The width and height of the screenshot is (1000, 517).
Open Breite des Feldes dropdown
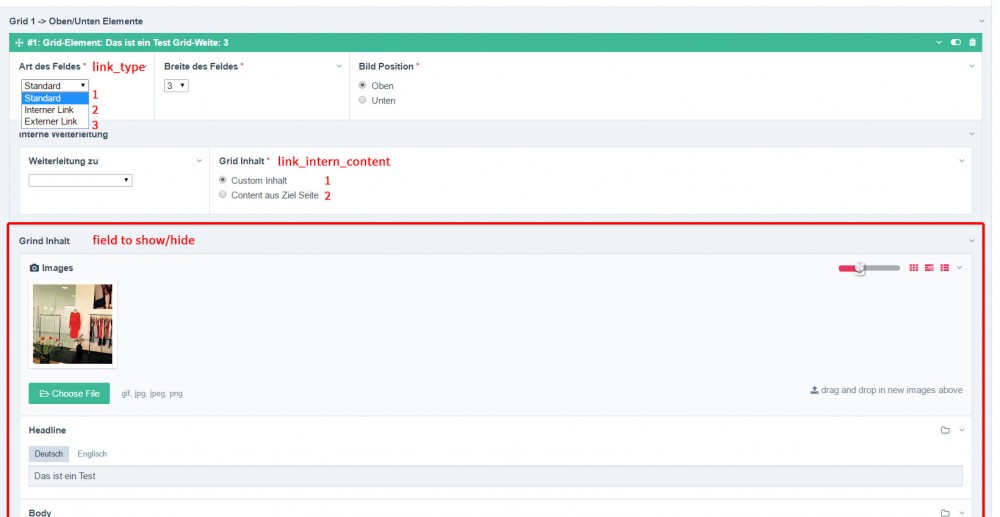click(176, 86)
